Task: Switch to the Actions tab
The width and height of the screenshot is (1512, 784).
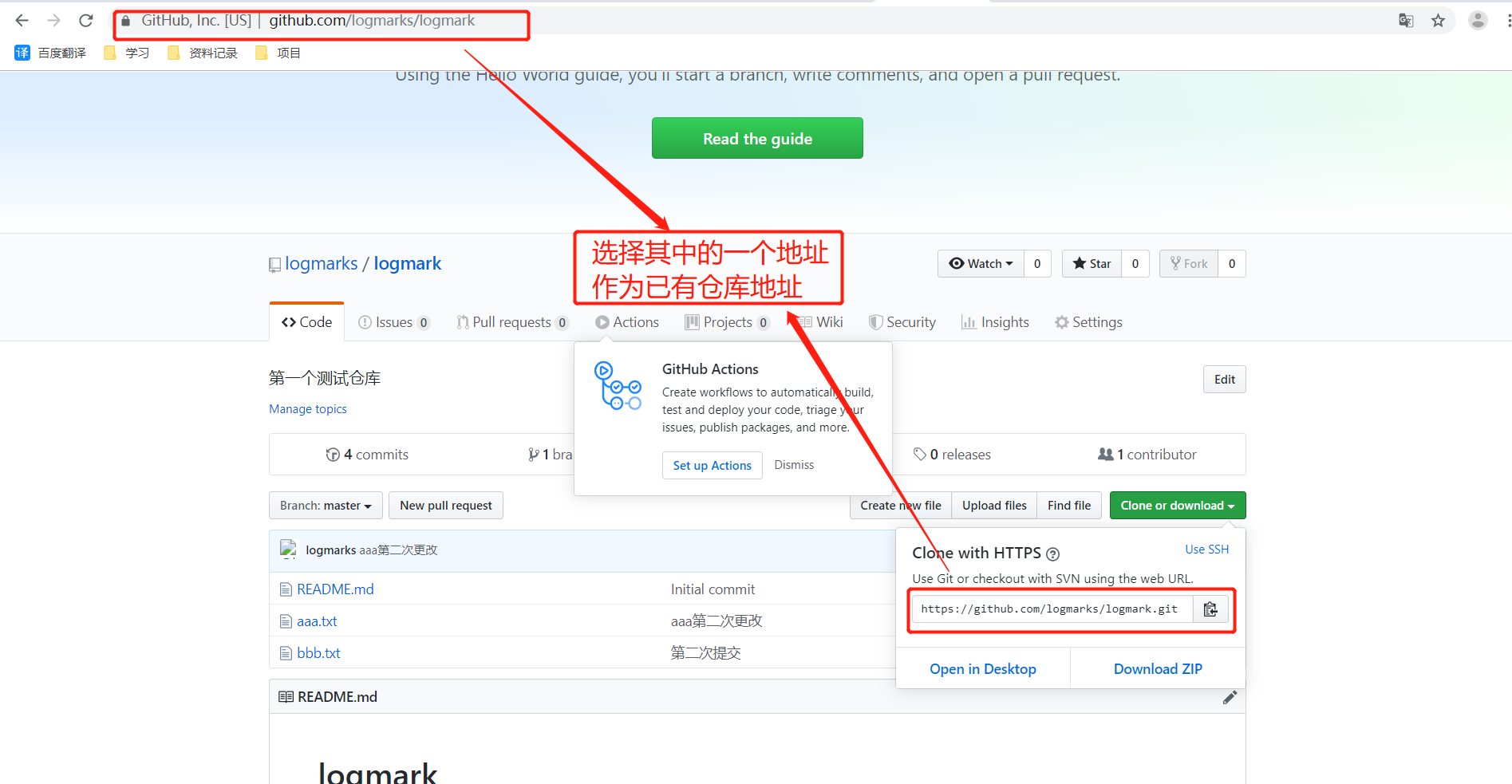Action: point(627,322)
